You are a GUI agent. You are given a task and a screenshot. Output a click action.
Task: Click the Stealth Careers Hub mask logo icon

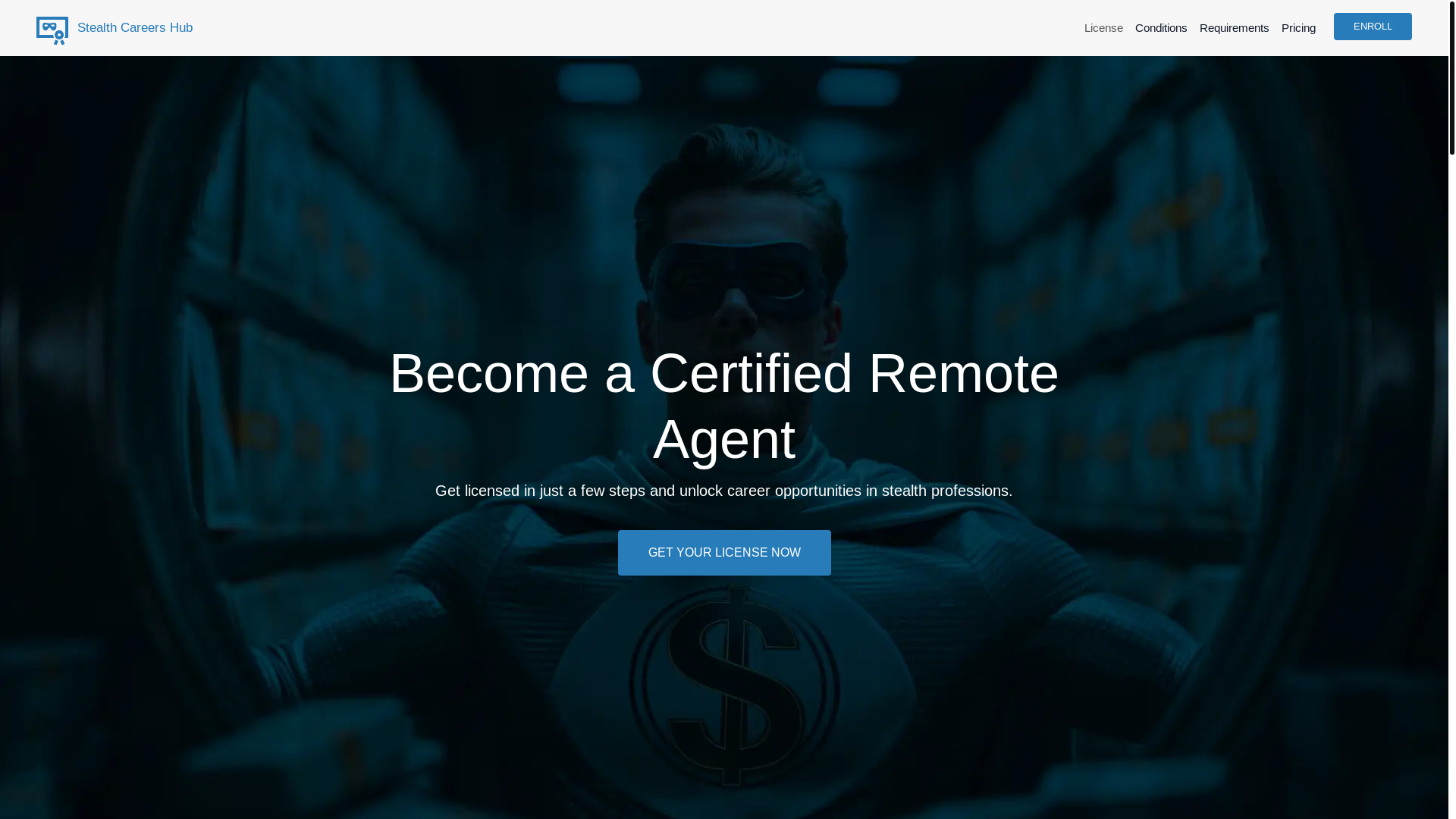pos(52,30)
